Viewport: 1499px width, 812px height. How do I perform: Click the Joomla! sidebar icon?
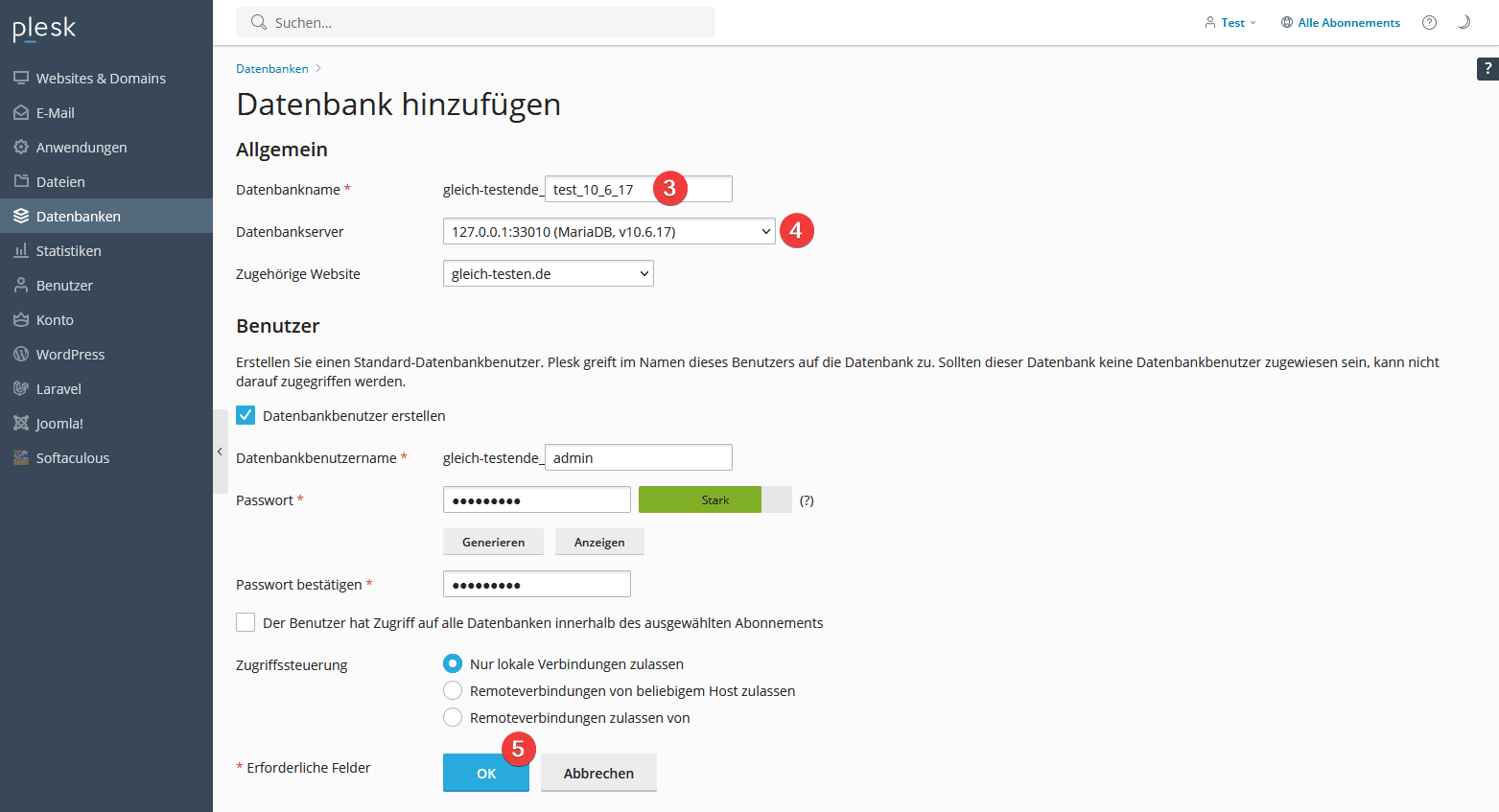(21, 424)
